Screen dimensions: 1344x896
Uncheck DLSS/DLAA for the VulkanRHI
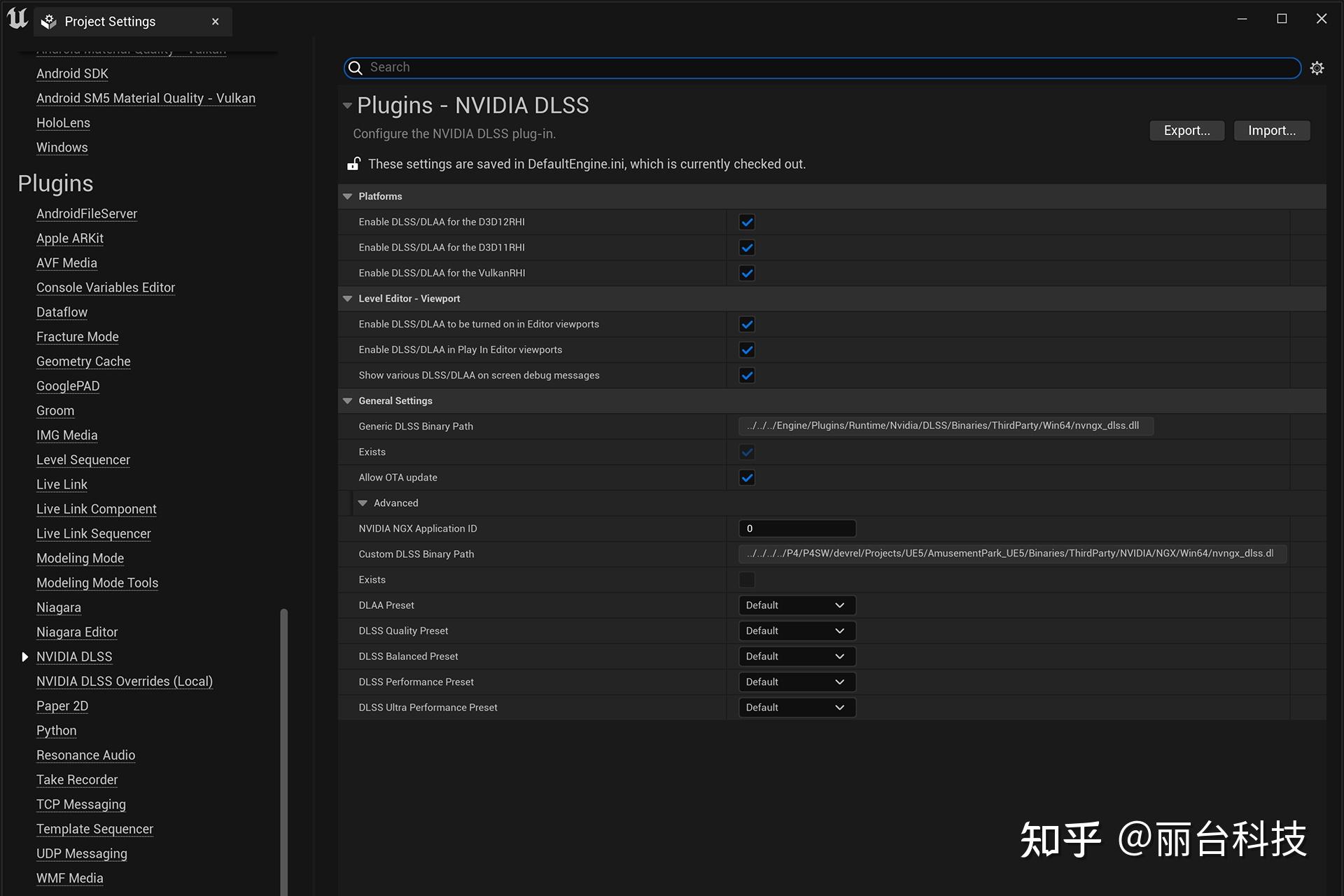747,273
